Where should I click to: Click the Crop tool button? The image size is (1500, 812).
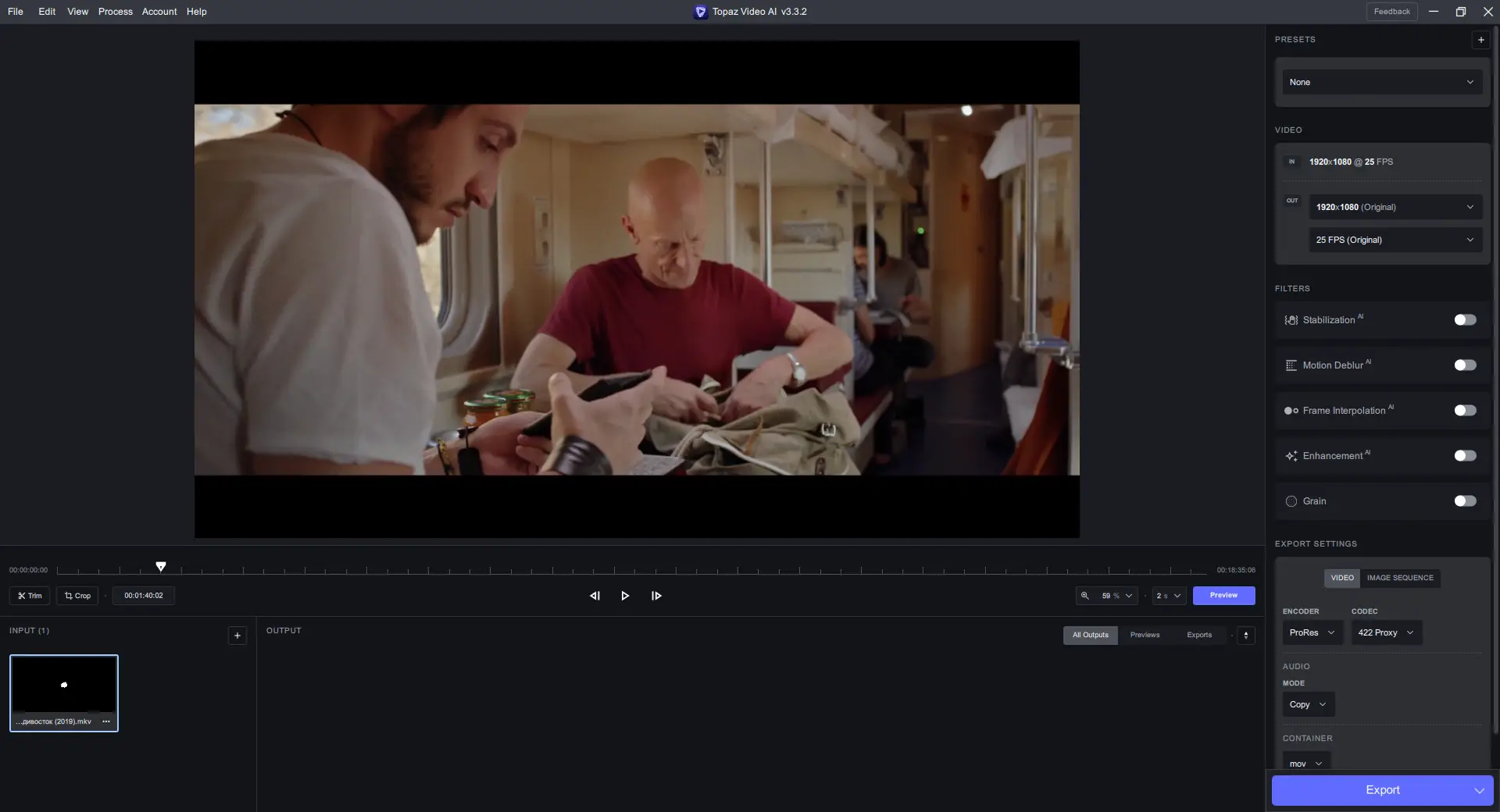click(x=77, y=596)
